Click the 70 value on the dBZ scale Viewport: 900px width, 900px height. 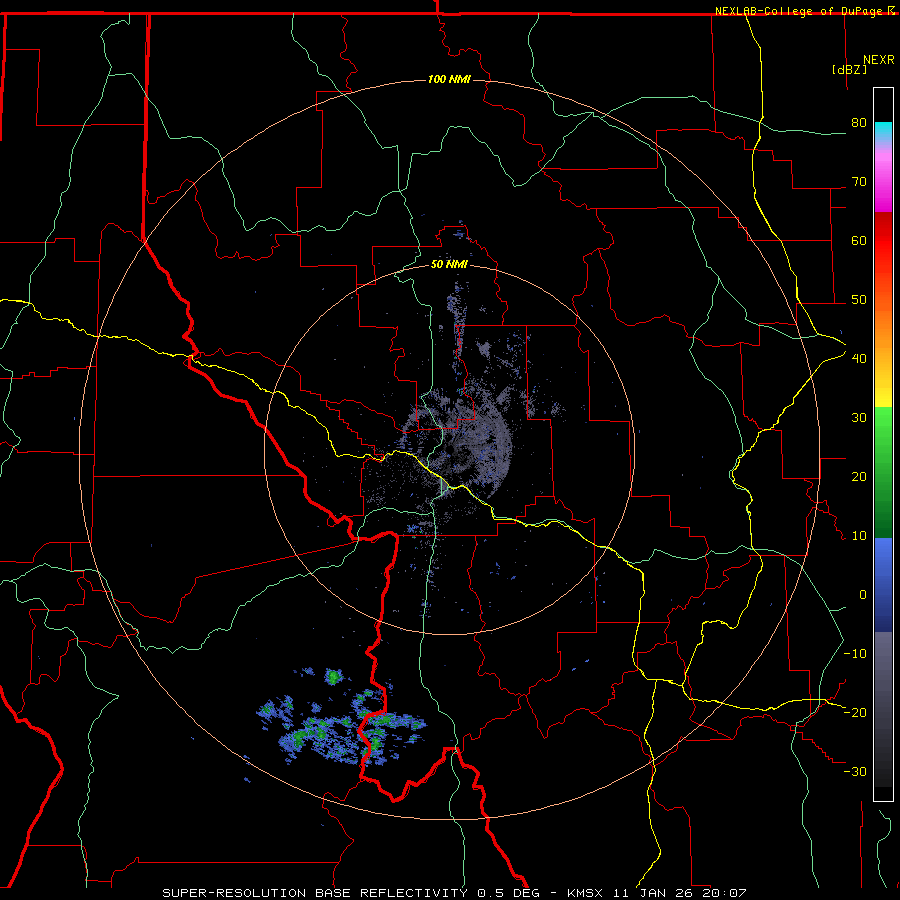(x=859, y=182)
